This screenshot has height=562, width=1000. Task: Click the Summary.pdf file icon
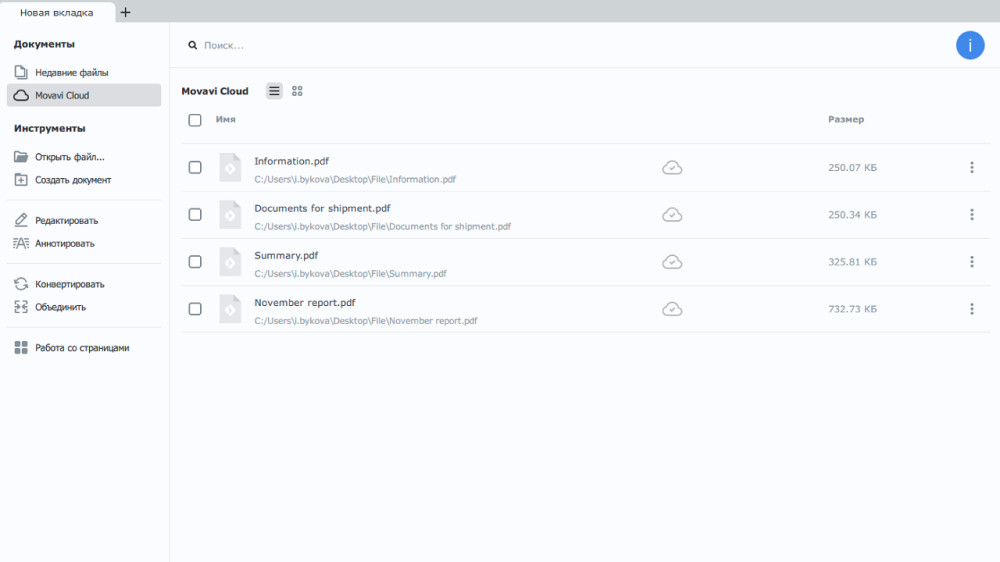click(x=230, y=262)
